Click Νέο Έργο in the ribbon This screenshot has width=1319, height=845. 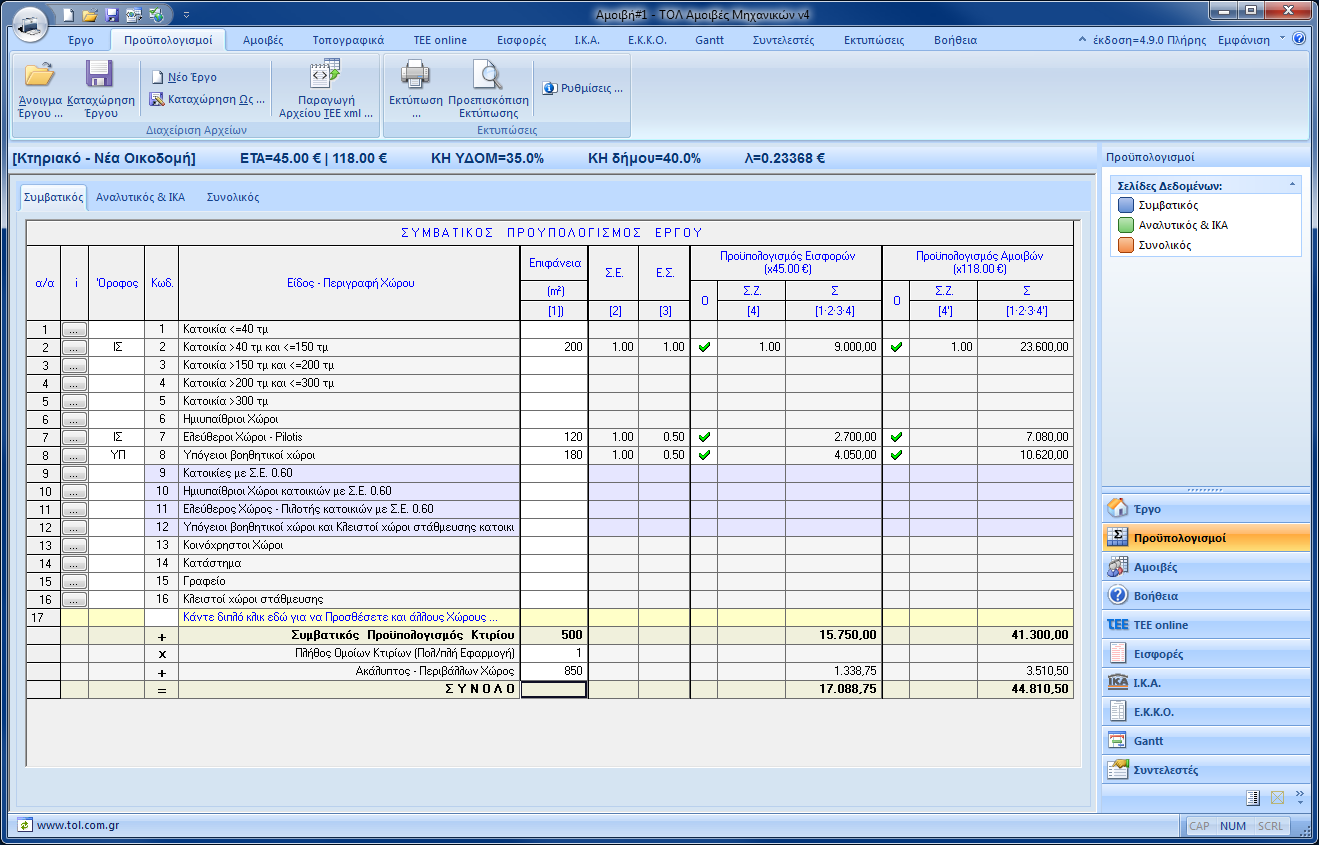[x=184, y=77]
